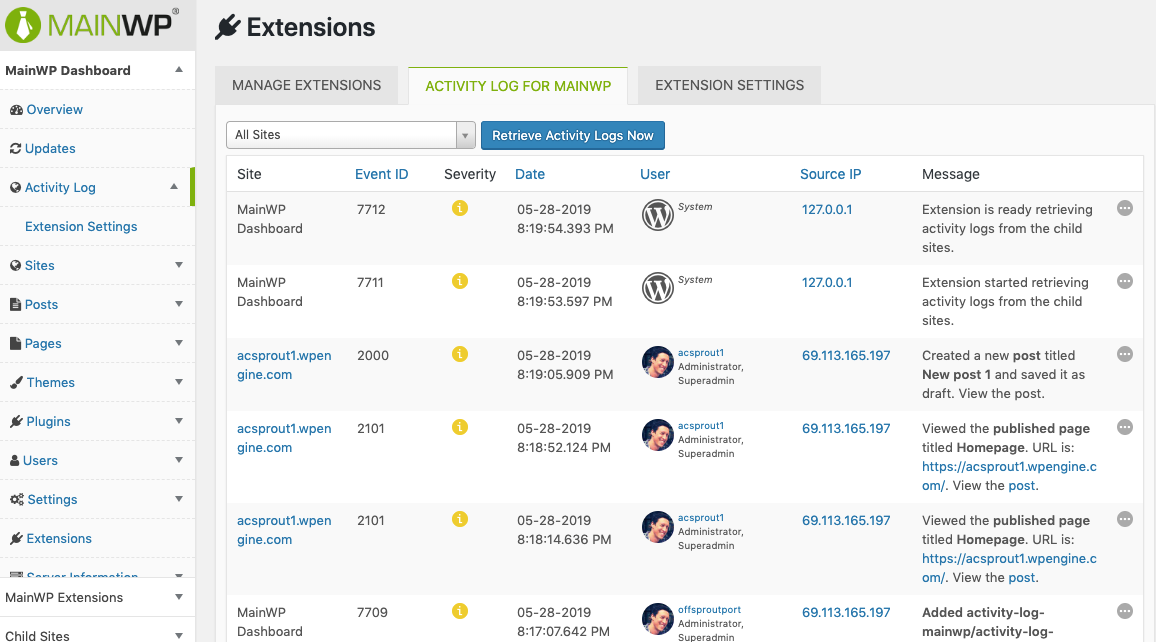1156x642 pixels.
Task: Click severity info icon for event 7709
Action: point(460,611)
